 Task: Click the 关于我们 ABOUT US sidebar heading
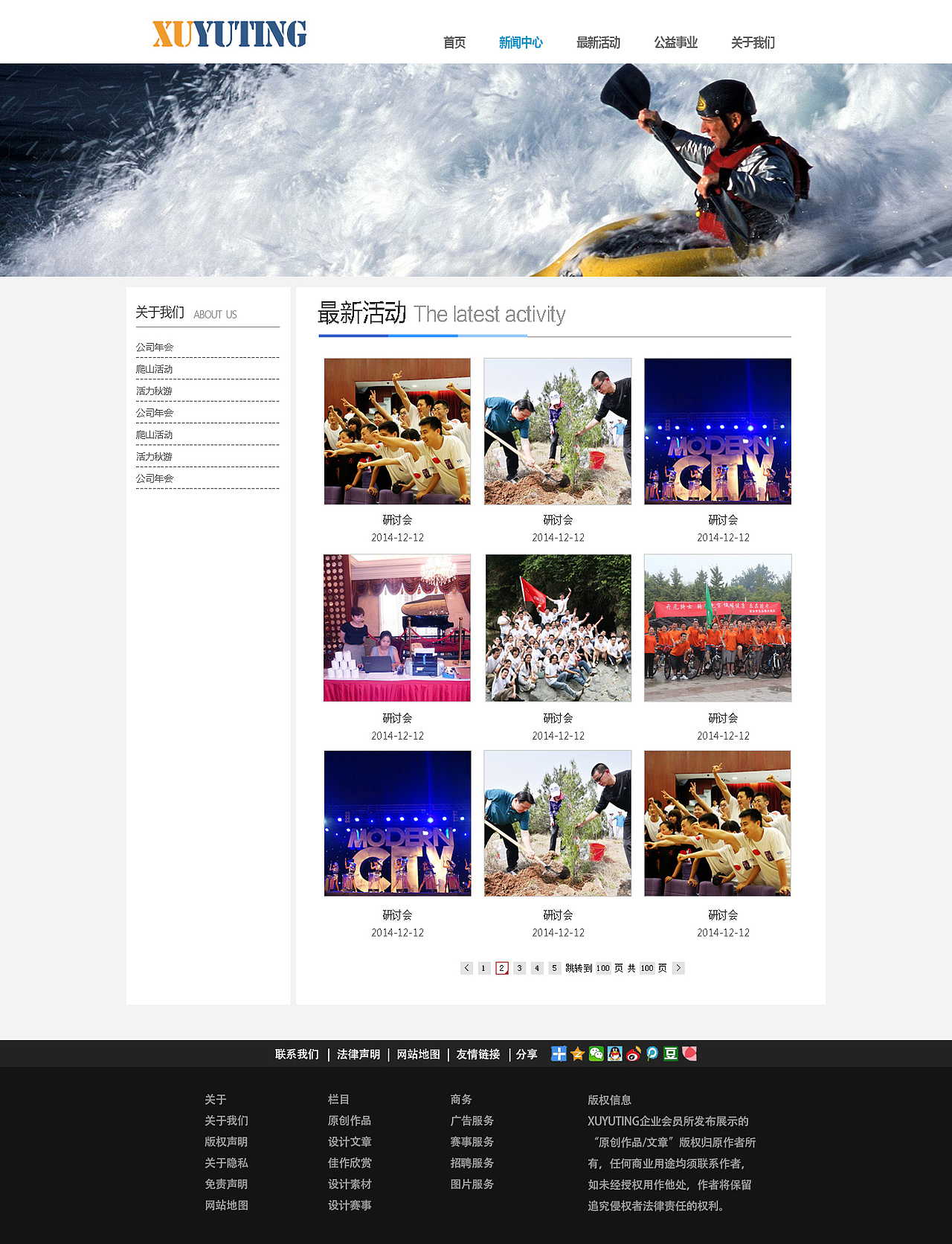click(x=186, y=312)
